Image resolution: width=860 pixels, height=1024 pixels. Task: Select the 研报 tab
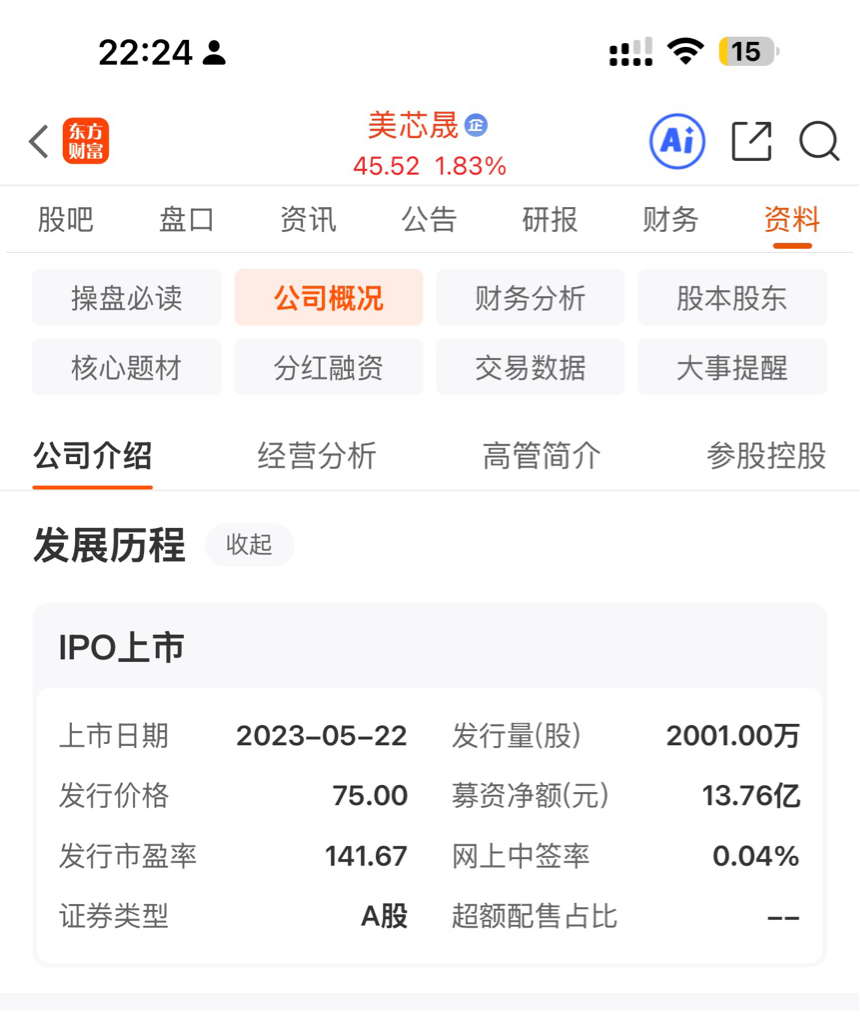pyautogui.click(x=550, y=219)
